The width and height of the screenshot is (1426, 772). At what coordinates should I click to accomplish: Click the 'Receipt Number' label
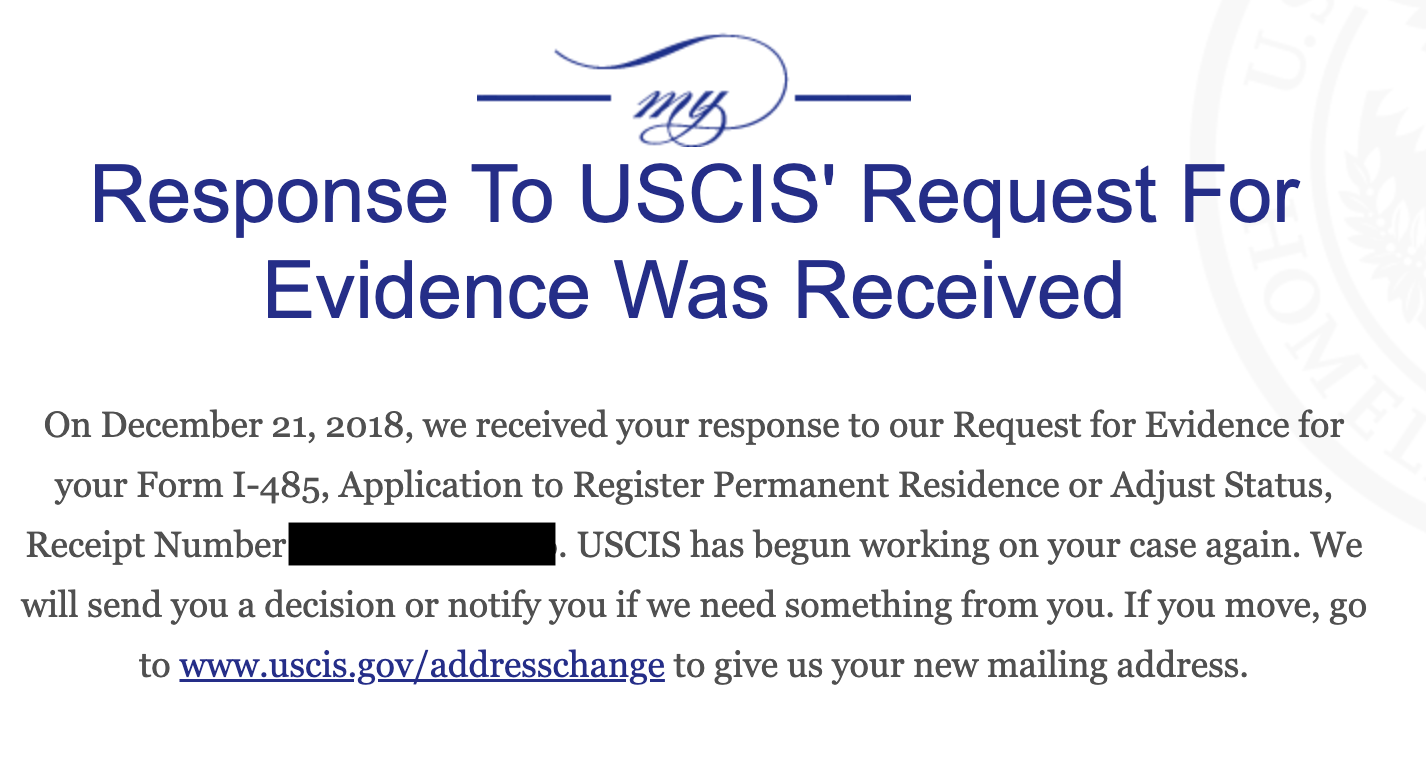pyautogui.click(x=155, y=546)
